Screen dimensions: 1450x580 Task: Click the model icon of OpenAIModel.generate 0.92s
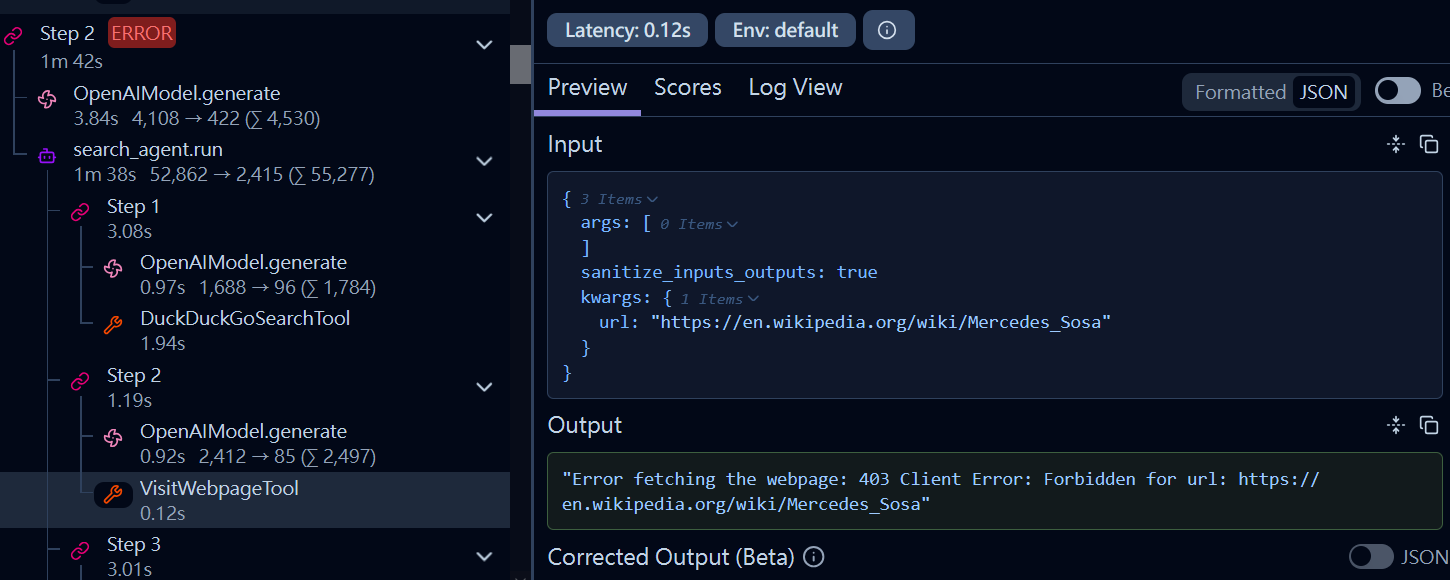pos(113,437)
